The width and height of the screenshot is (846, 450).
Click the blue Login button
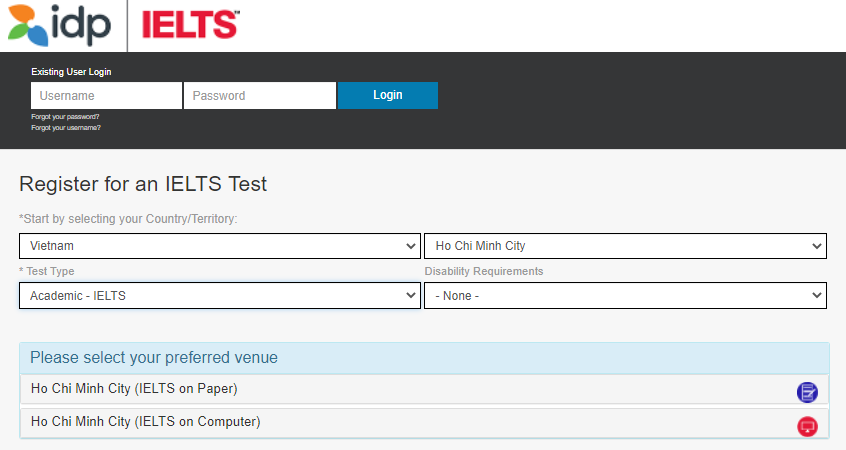click(x=388, y=96)
